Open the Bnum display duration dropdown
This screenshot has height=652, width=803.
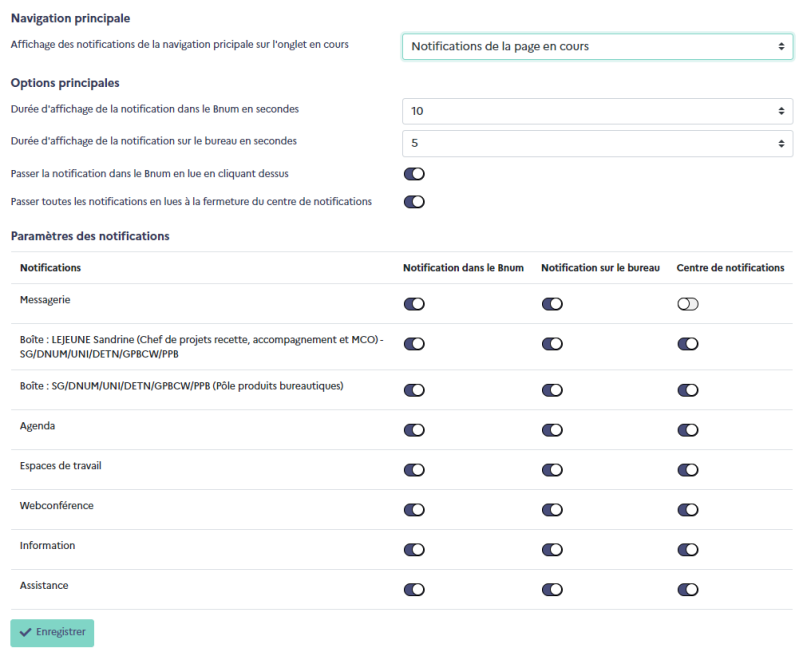pyautogui.click(x=597, y=111)
